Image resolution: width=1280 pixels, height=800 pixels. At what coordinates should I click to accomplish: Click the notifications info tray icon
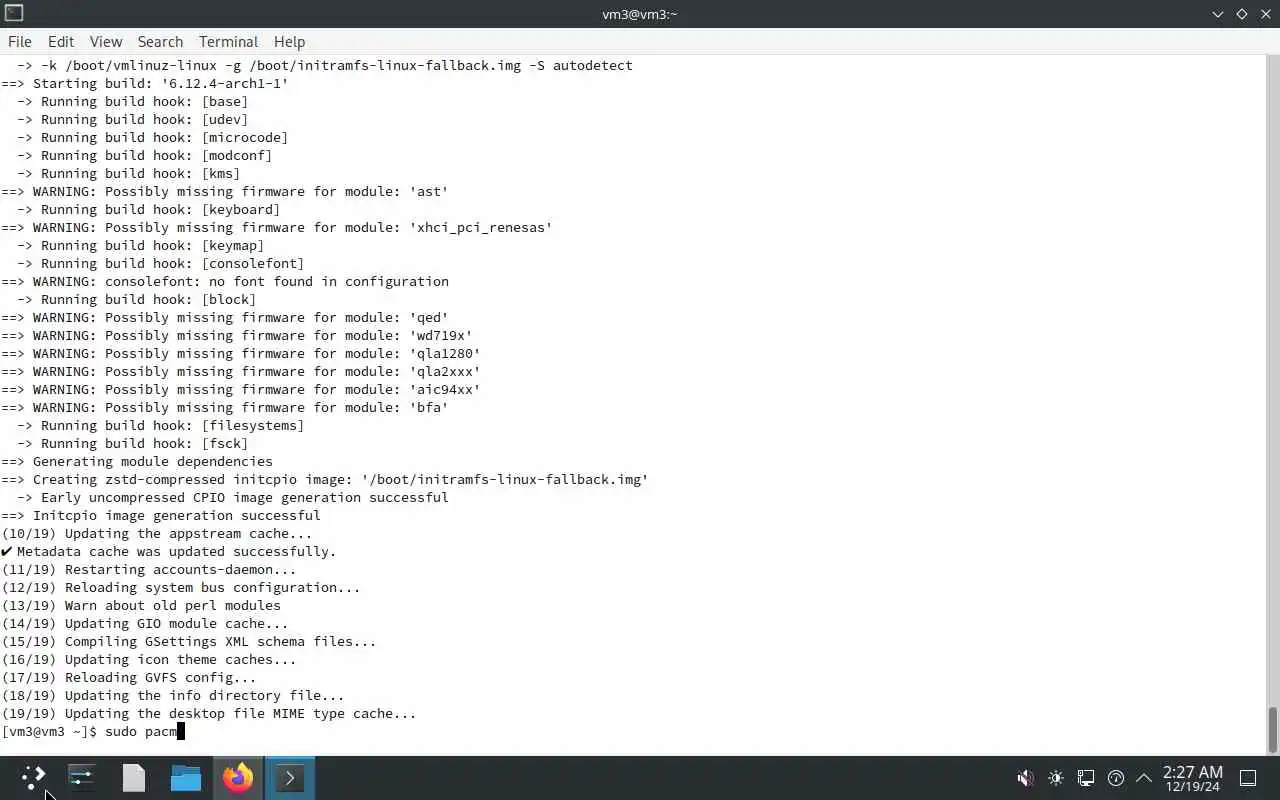click(1116, 777)
